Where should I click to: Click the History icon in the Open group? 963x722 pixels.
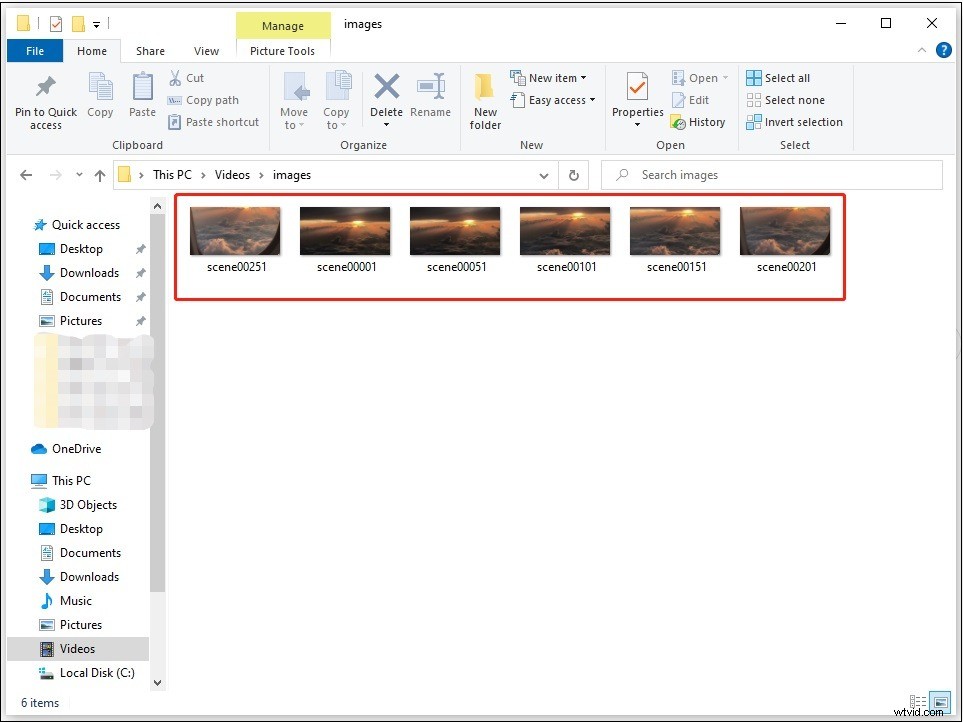click(698, 121)
